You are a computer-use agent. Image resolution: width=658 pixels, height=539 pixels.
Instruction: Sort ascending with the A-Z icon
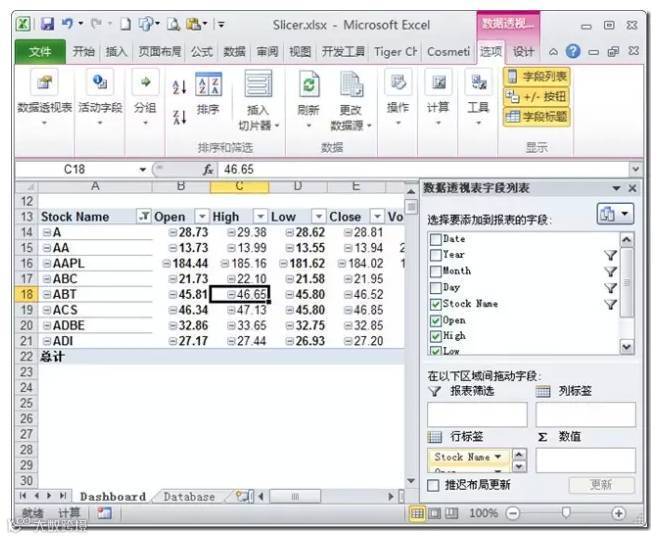[179, 87]
